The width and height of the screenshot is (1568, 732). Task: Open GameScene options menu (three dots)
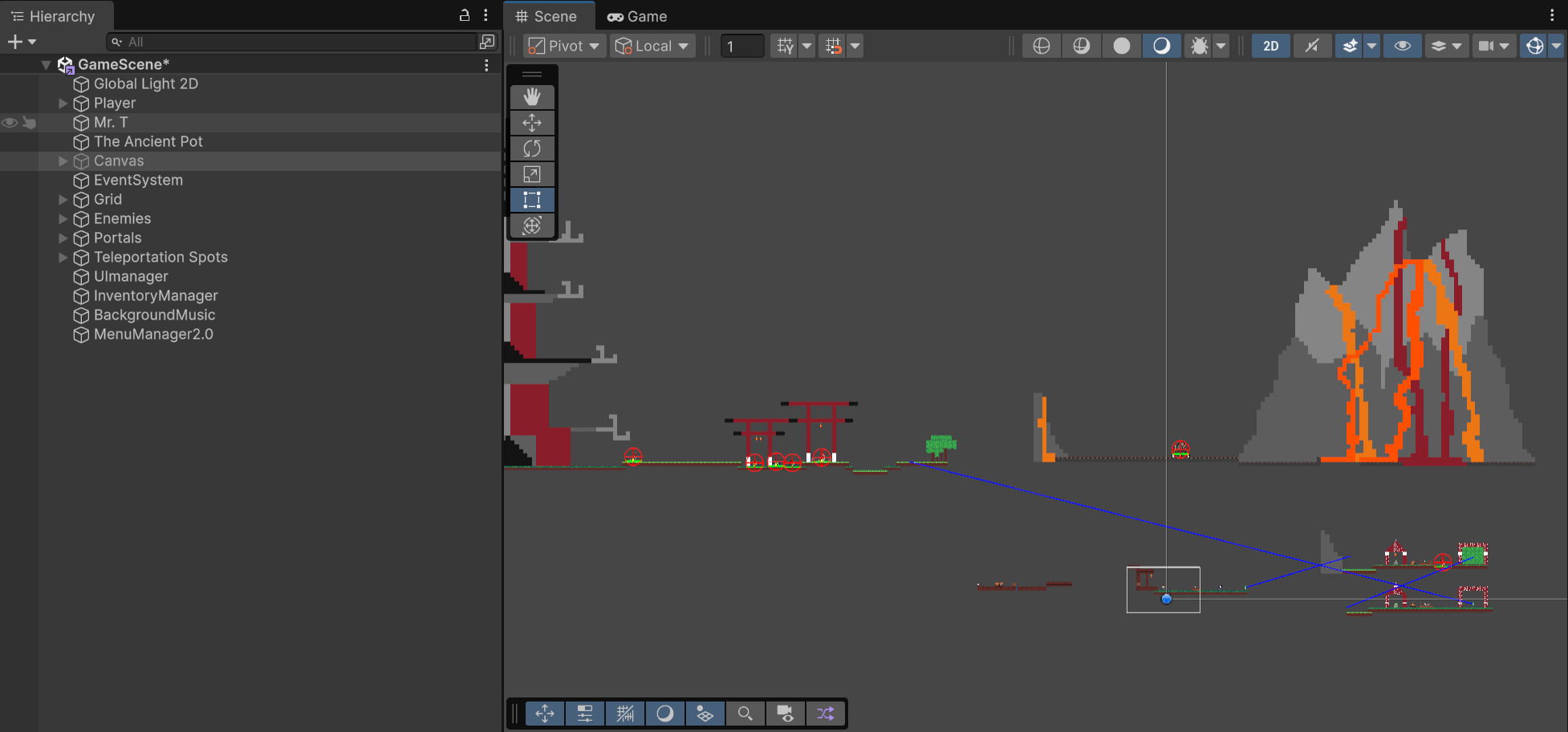coord(486,65)
